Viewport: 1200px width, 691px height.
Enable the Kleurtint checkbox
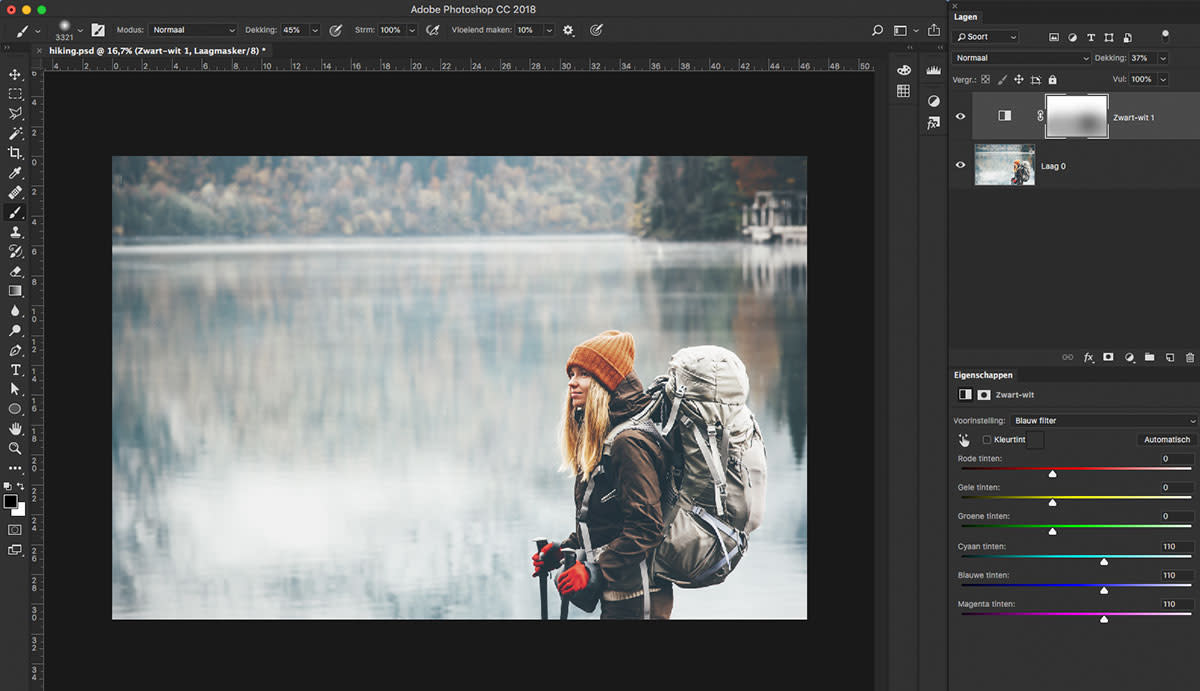click(x=987, y=440)
